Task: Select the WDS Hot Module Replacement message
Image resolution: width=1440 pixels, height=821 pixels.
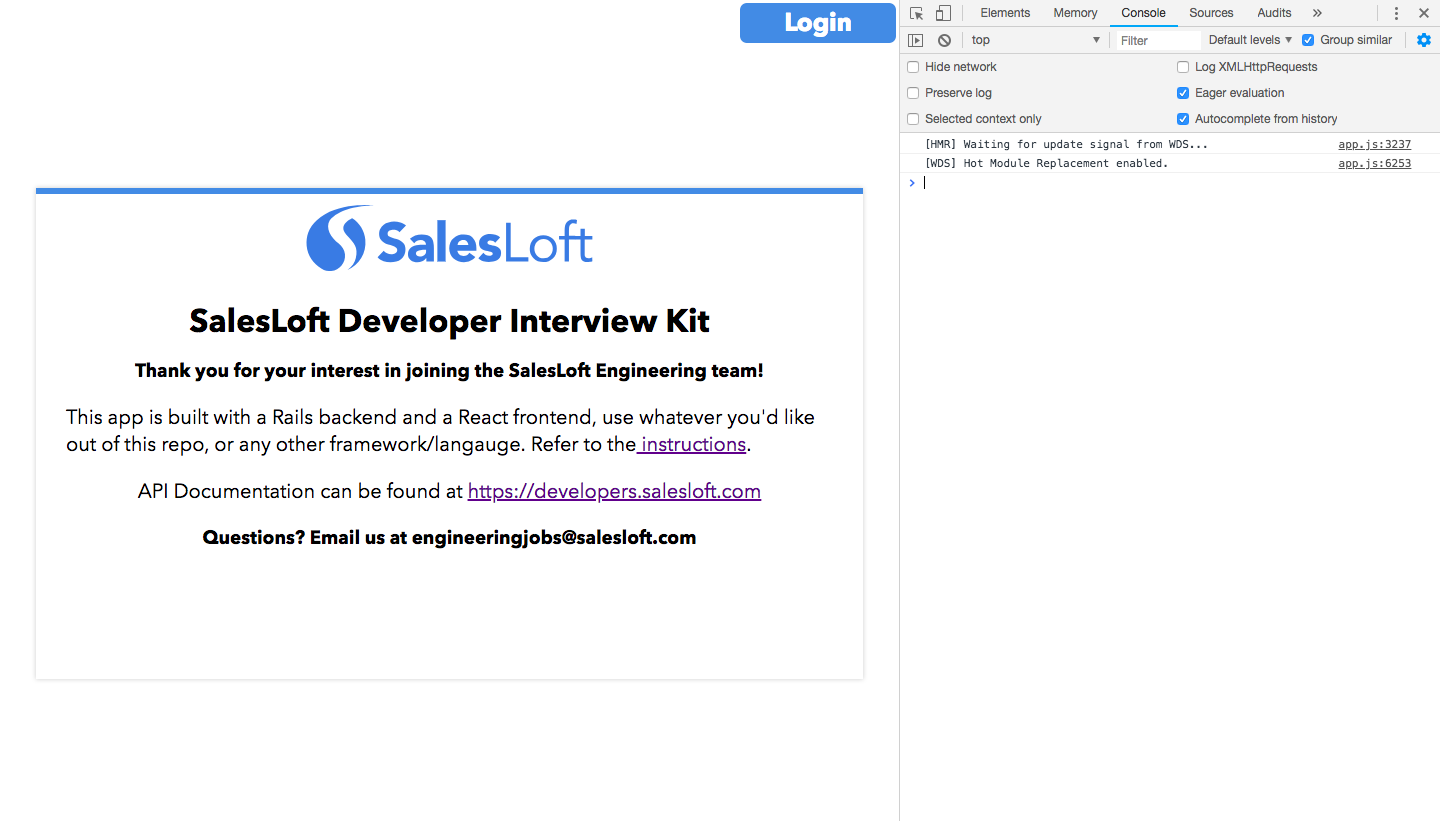Action: pos(1046,163)
